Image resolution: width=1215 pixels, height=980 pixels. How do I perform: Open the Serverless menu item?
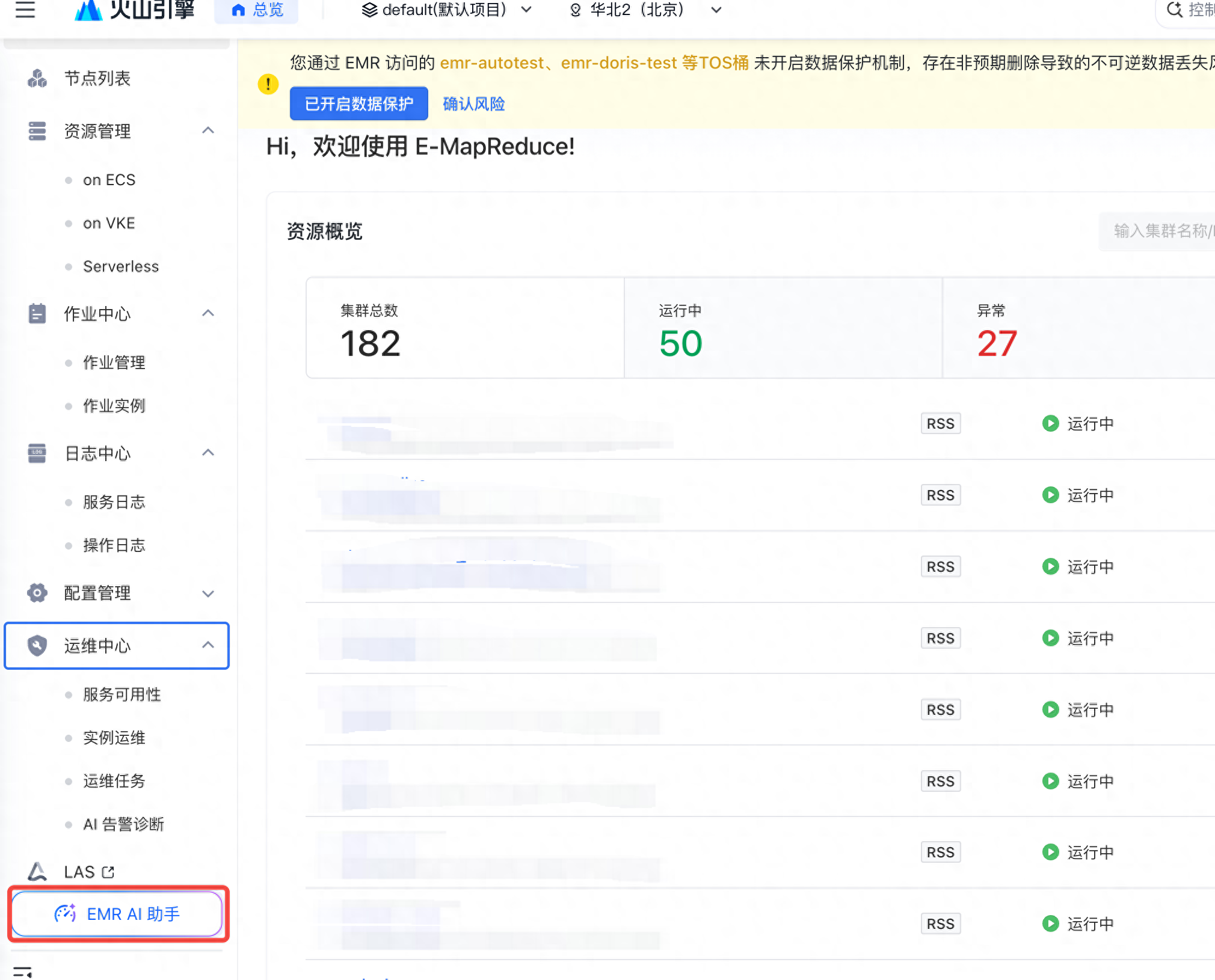coord(121,266)
